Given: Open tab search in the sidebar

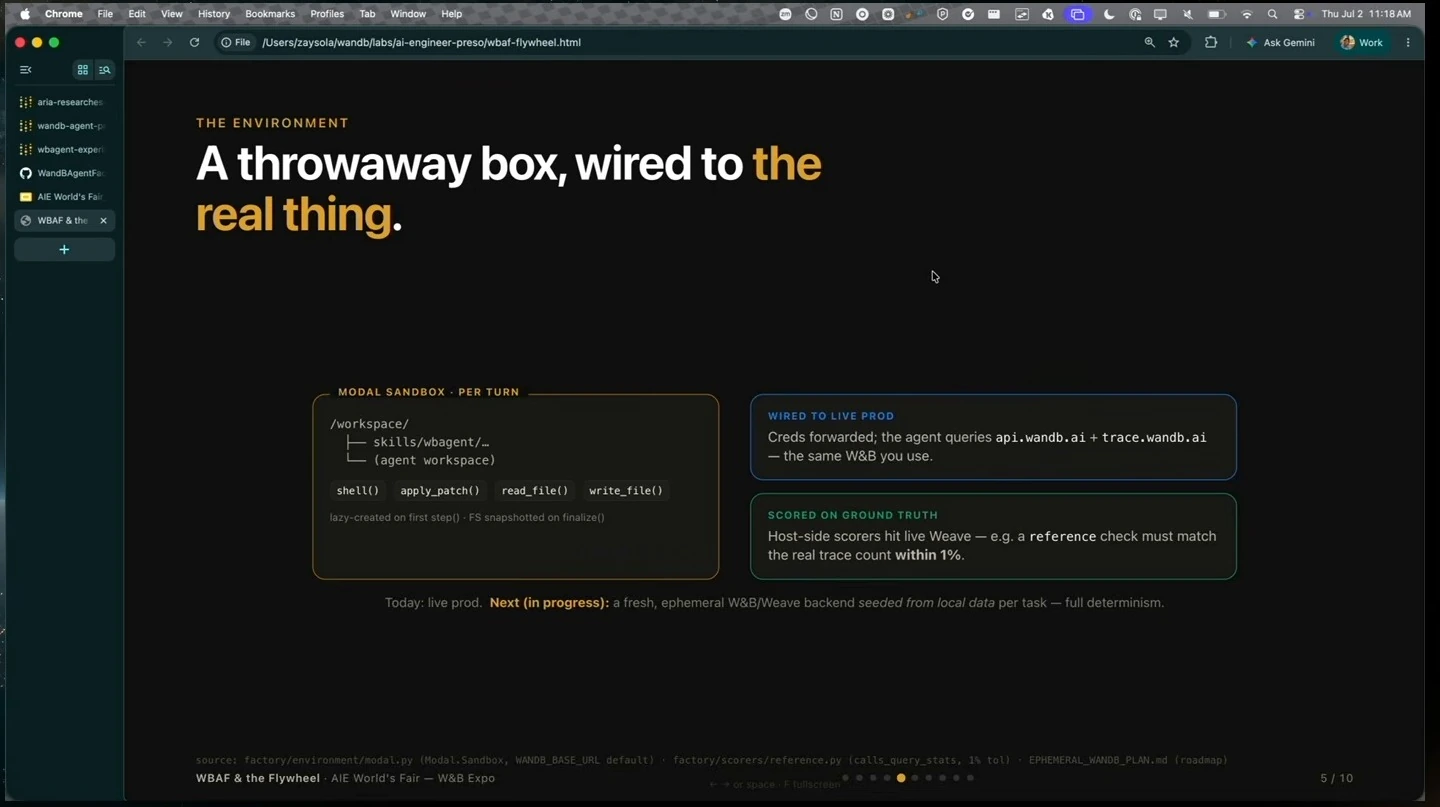Looking at the screenshot, I should coord(105,70).
